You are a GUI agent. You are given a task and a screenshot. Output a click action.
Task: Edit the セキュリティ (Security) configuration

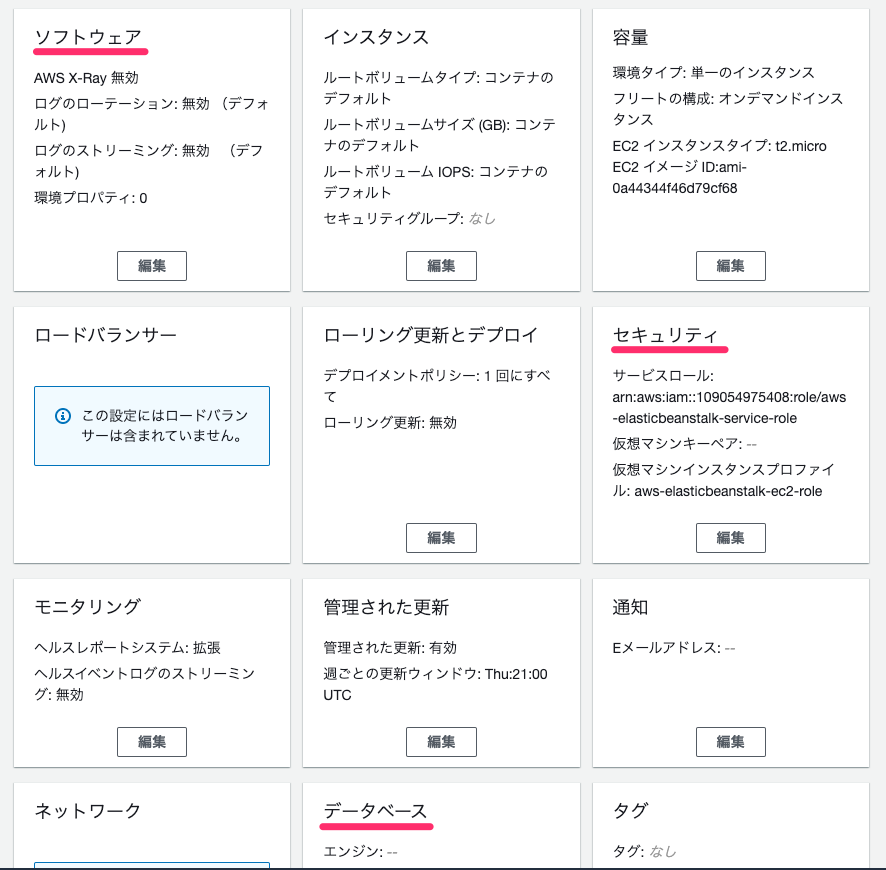click(730, 537)
